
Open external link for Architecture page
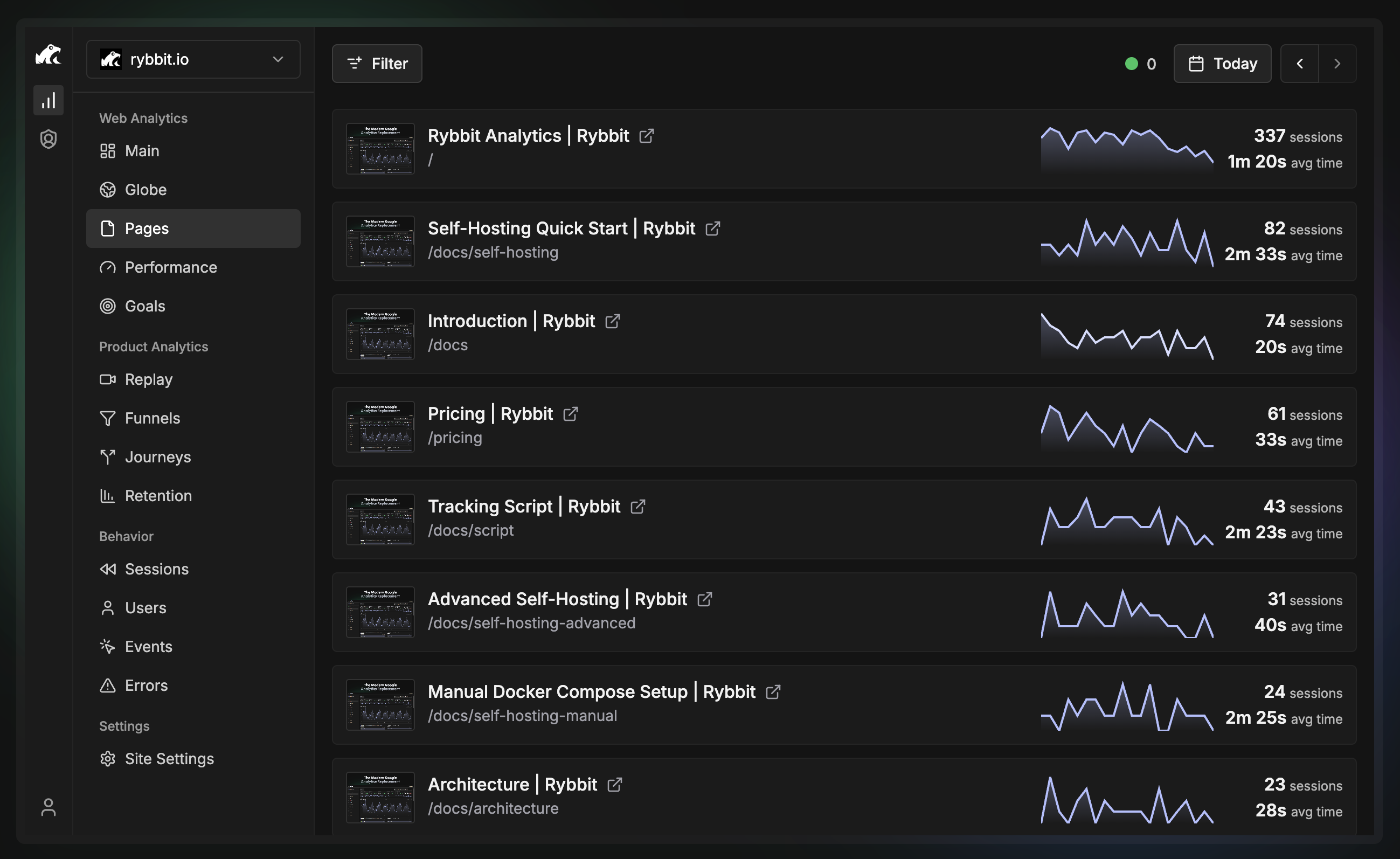pos(614,785)
